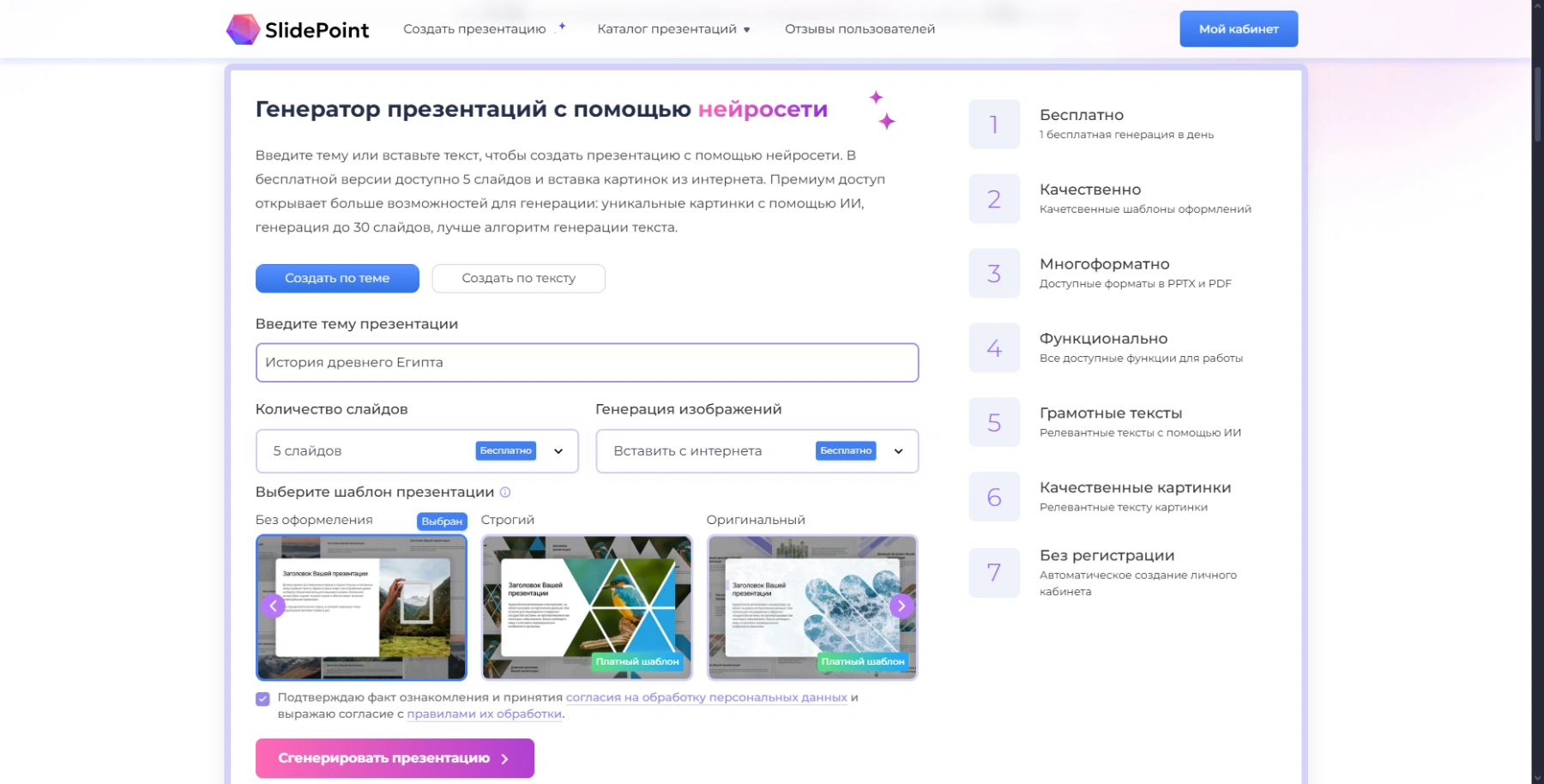Switch to the «Создать по тексту» tab

(518, 278)
